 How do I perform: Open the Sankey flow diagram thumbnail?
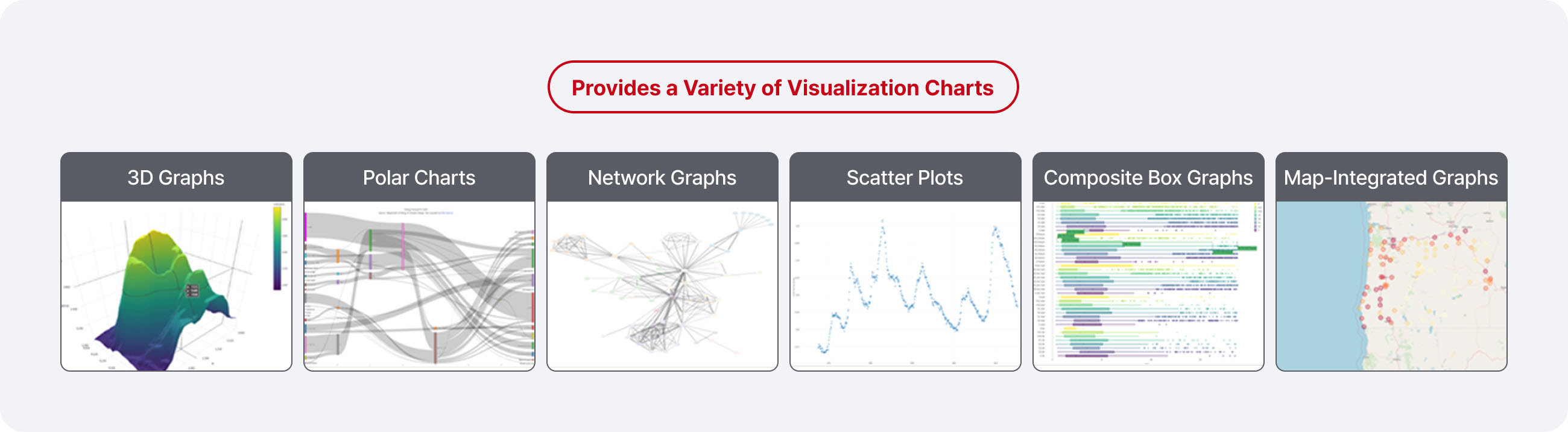pos(419,286)
